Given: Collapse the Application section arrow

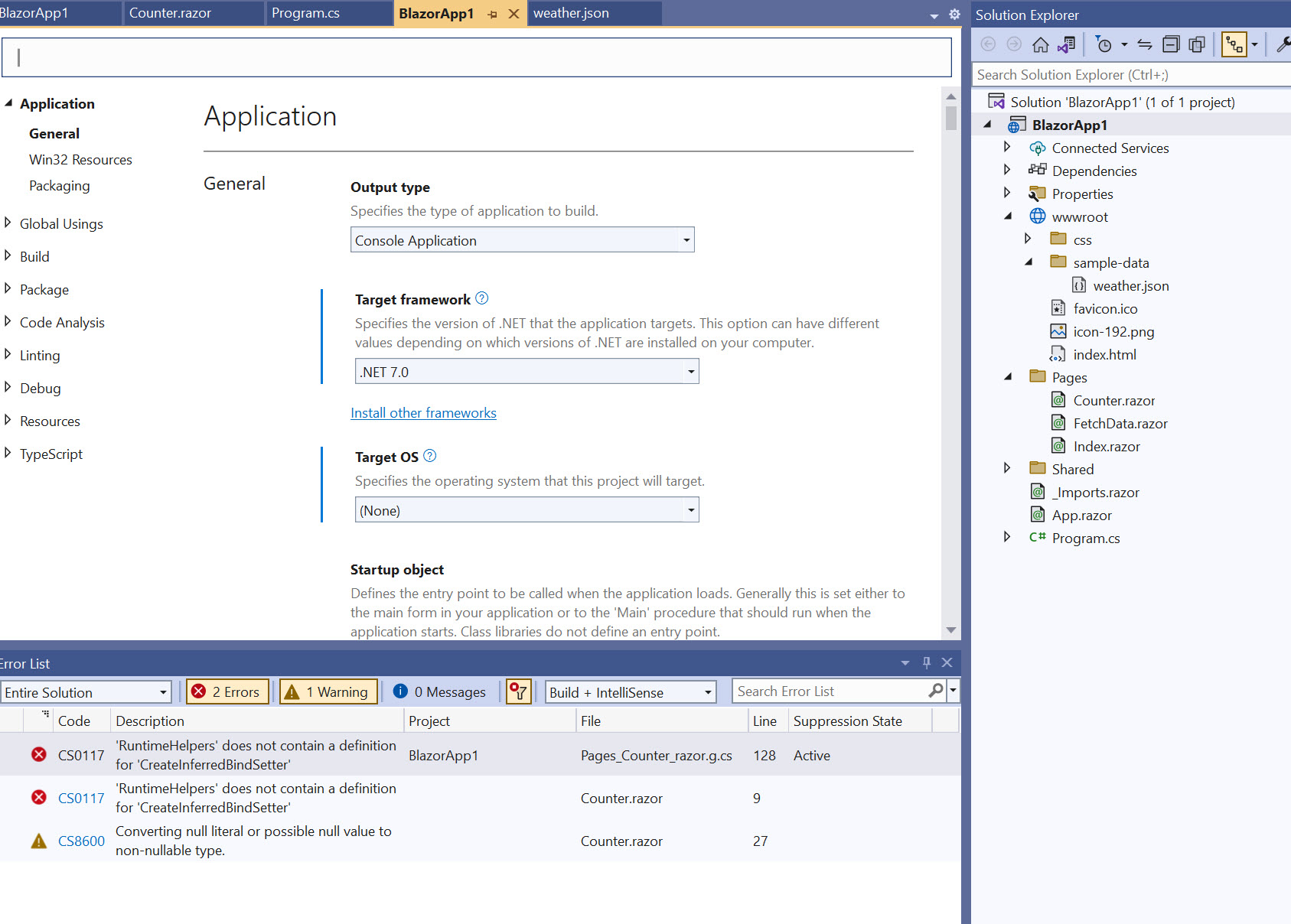Looking at the screenshot, I should click(8, 102).
